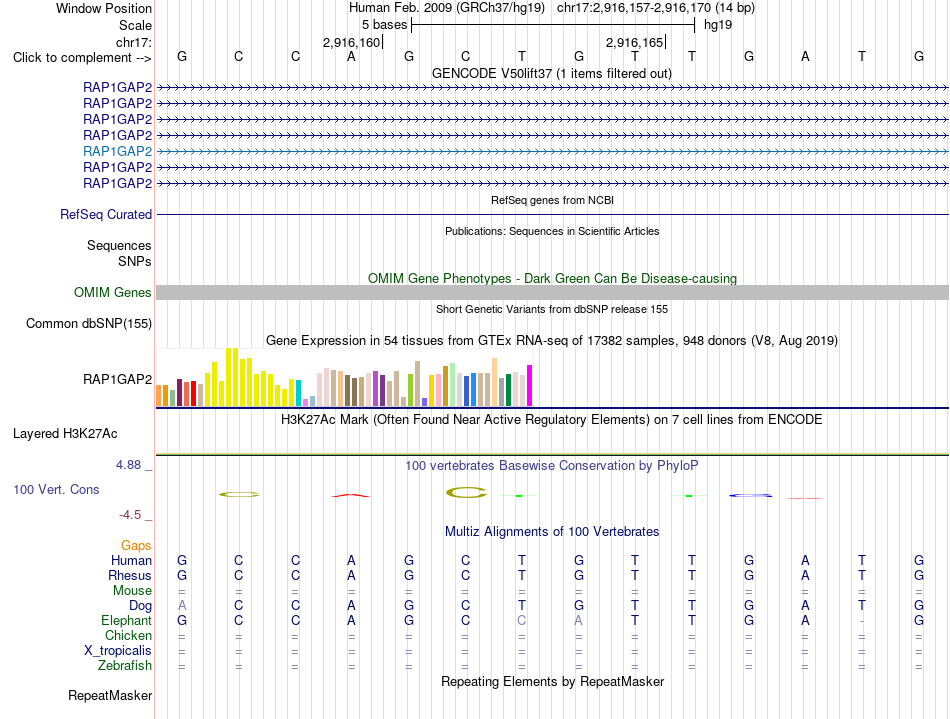Click the Chicken species label
The width and height of the screenshot is (950, 719).
[x=128, y=635]
